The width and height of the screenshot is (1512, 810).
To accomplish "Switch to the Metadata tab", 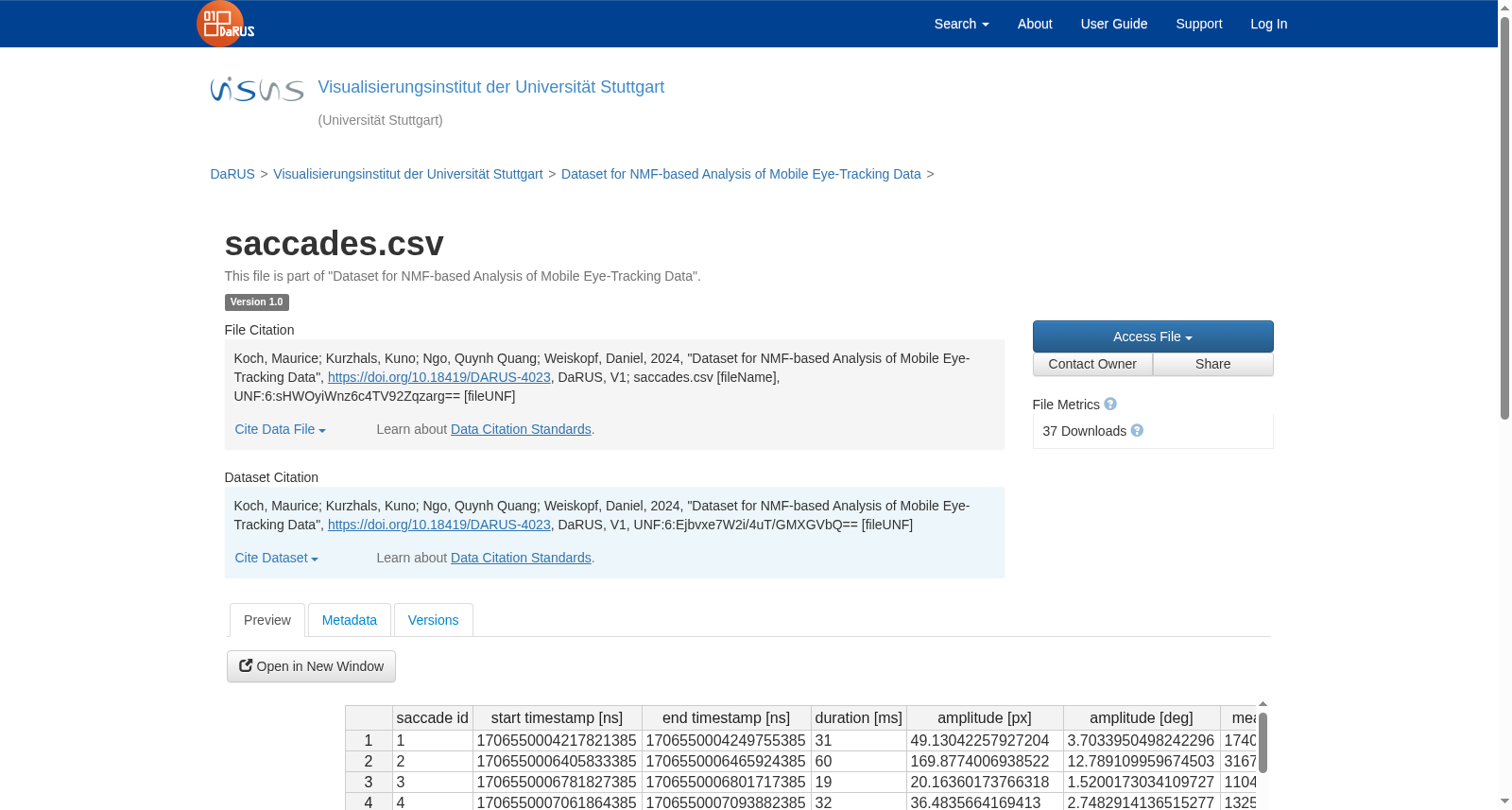I will click(x=349, y=620).
